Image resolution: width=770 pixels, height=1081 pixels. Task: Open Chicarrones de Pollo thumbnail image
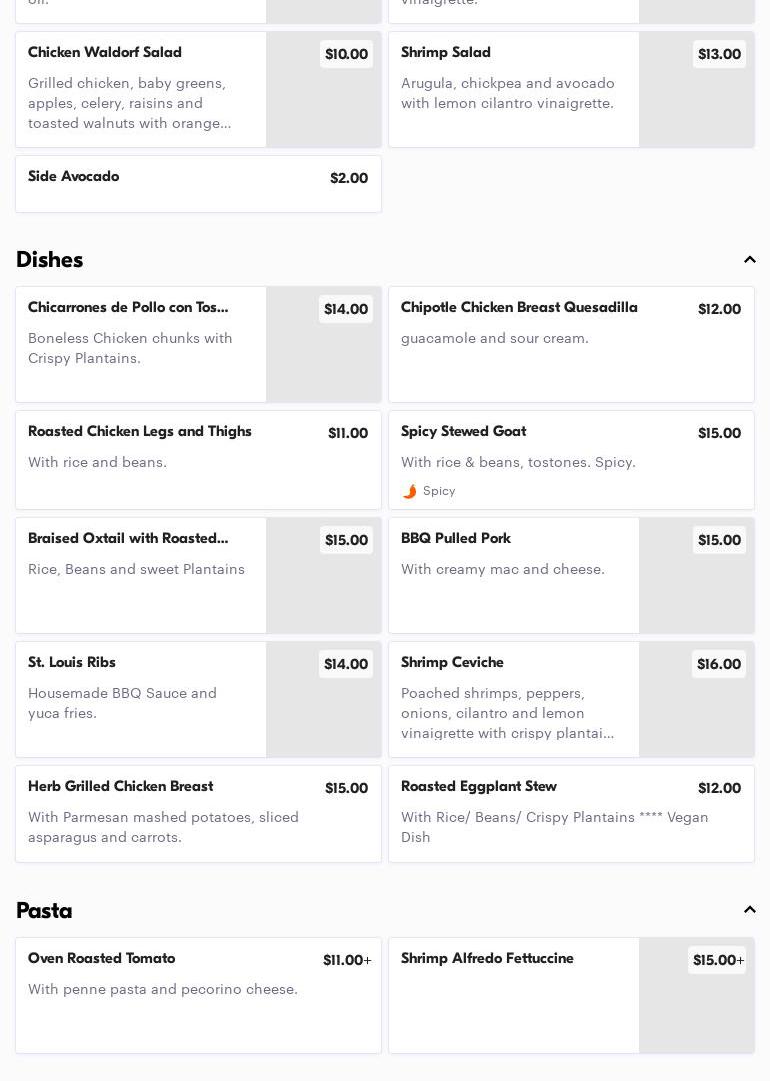click(323, 345)
